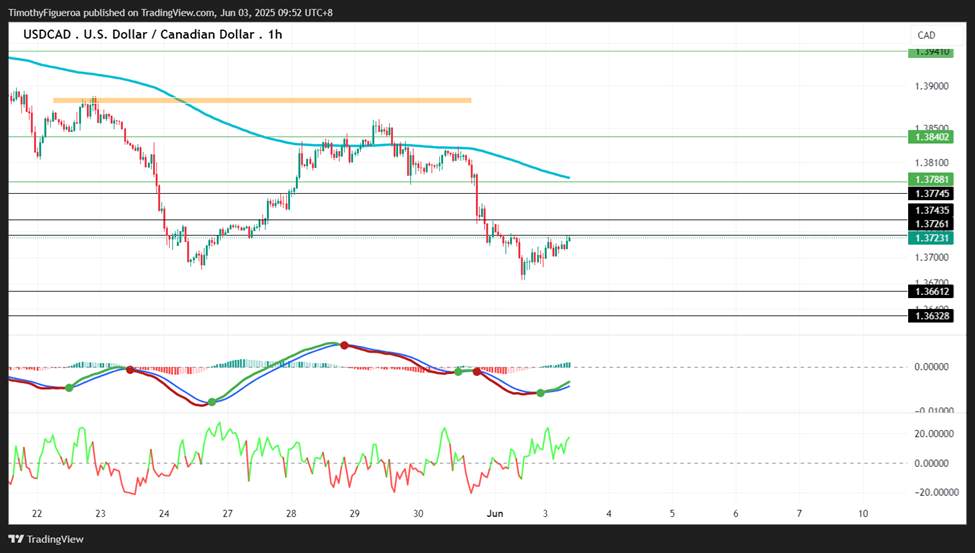Click the USDCAD chart title
This screenshot has width=975, height=553.
(152, 35)
